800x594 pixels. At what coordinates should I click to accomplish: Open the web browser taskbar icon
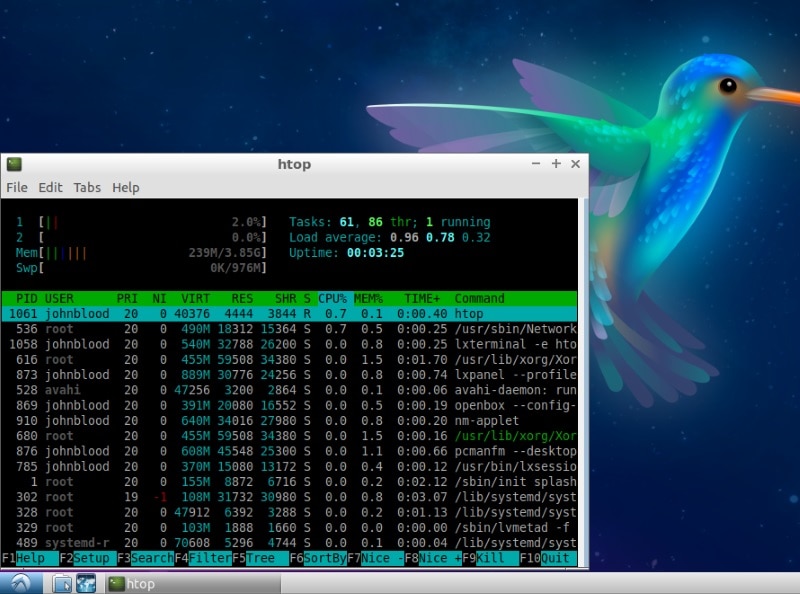tap(86, 583)
